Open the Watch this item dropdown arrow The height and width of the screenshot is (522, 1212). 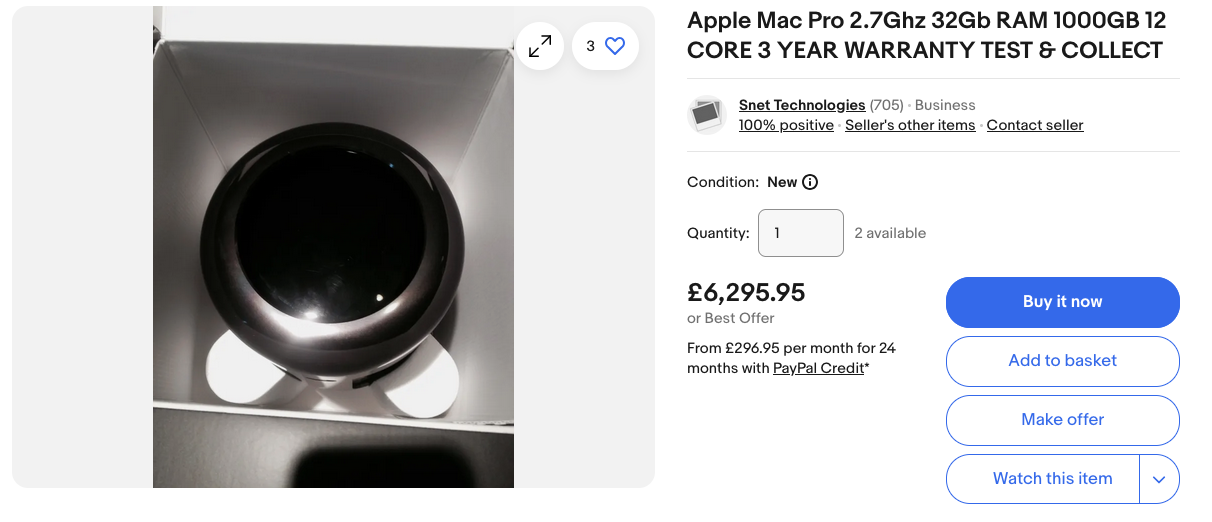click(1159, 479)
